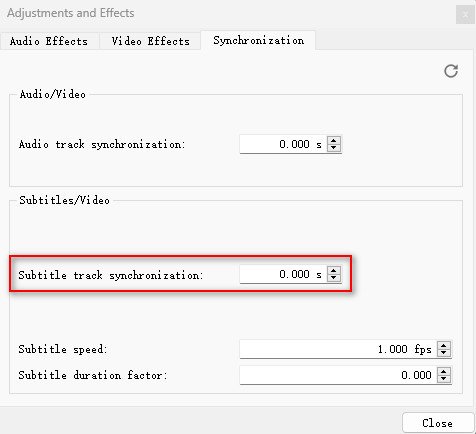Viewport: 476px width, 434px height.
Task: Close the Adjustments and Effects window
Action: coord(465,15)
